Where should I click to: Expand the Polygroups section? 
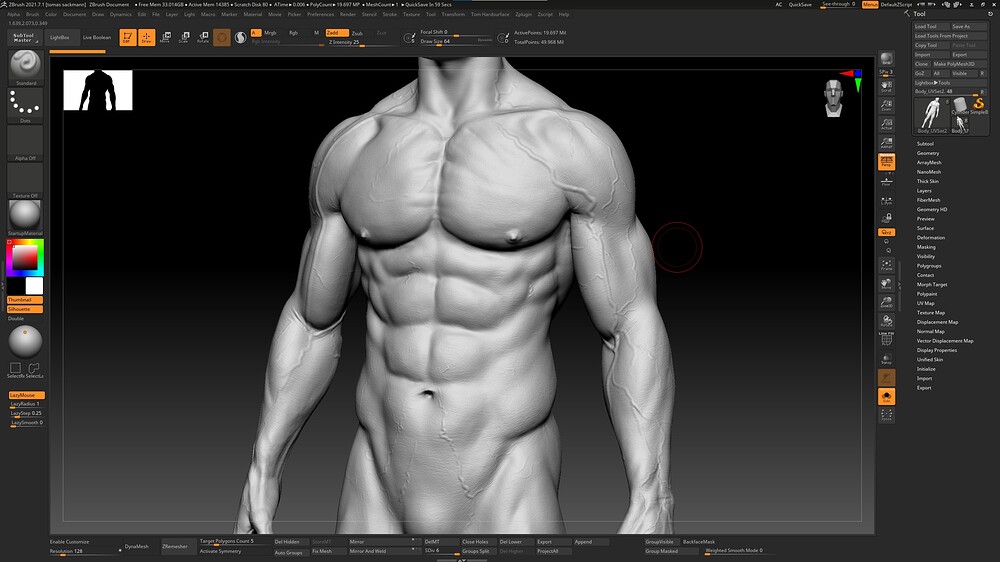[x=929, y=265]
